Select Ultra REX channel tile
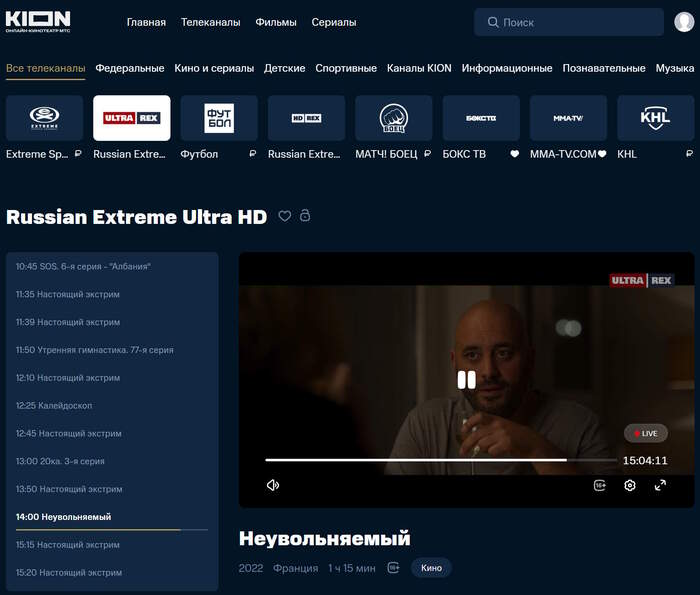Screen dimensions: 700x595 (x=132, y=118)
